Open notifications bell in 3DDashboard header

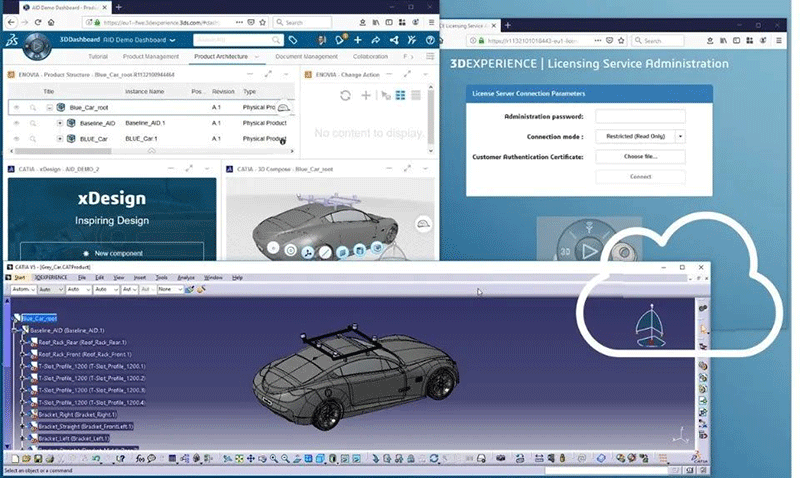(340, 39)
